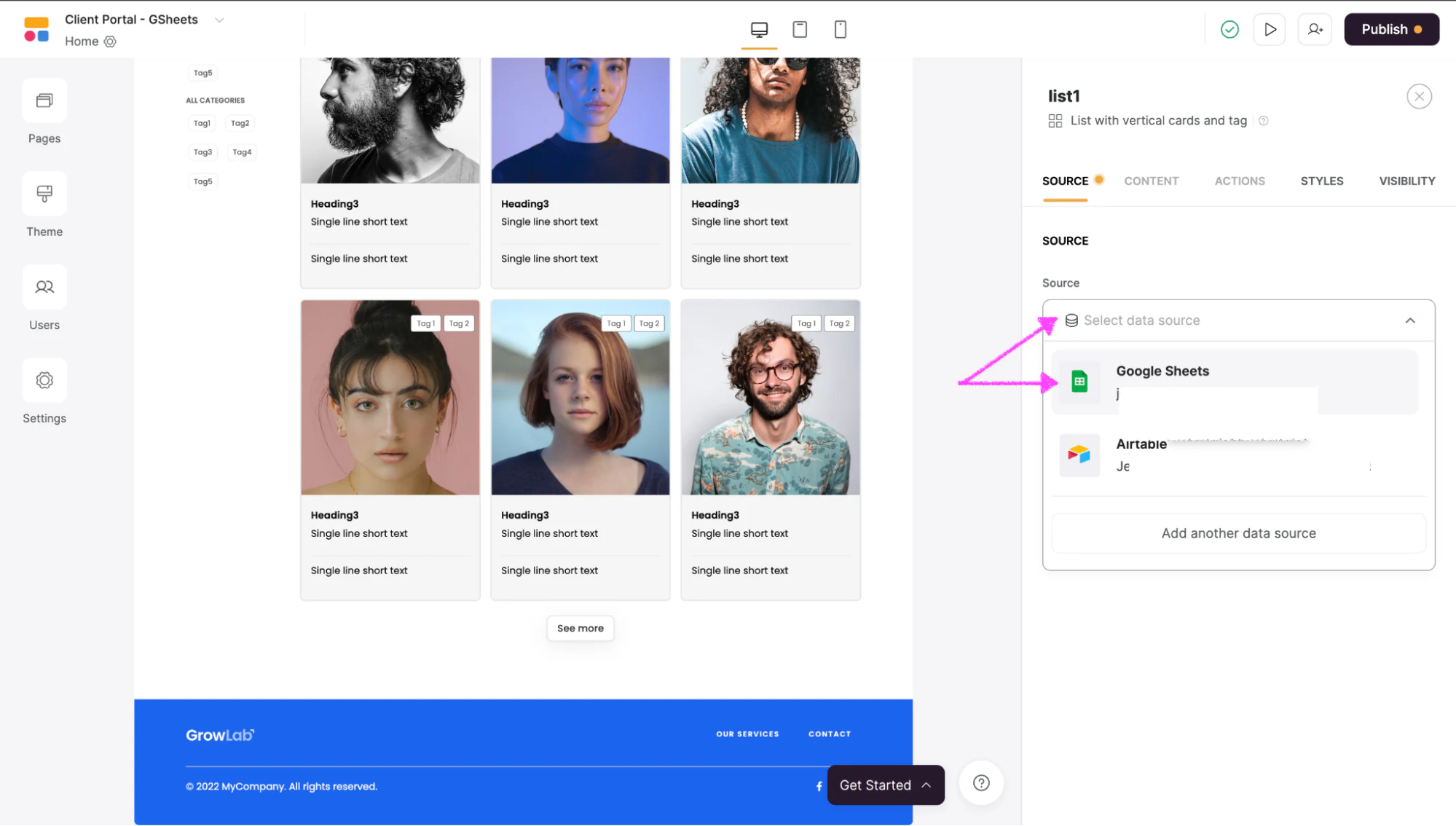Click the app logo in top-left
The width and height of the screenshot is (1456, 826).
click(x=36, y=29)
